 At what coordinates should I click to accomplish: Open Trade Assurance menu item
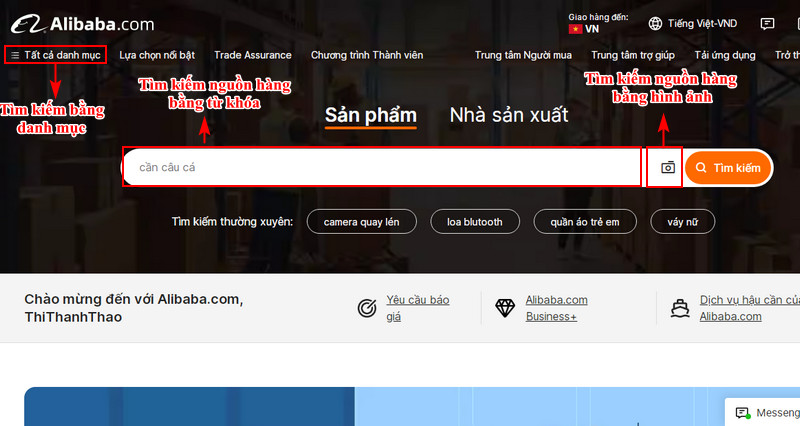coord(253,55)
